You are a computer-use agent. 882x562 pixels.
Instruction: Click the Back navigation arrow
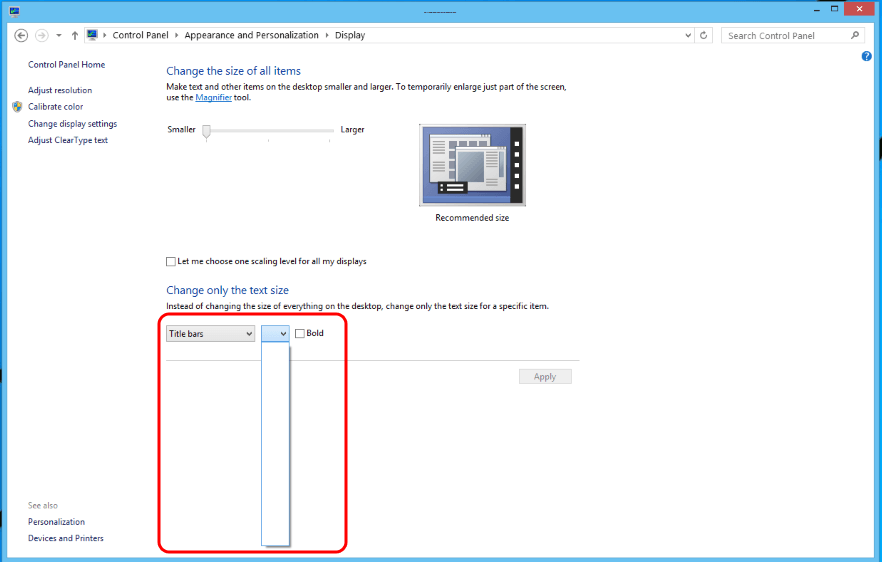pos(21,35)
